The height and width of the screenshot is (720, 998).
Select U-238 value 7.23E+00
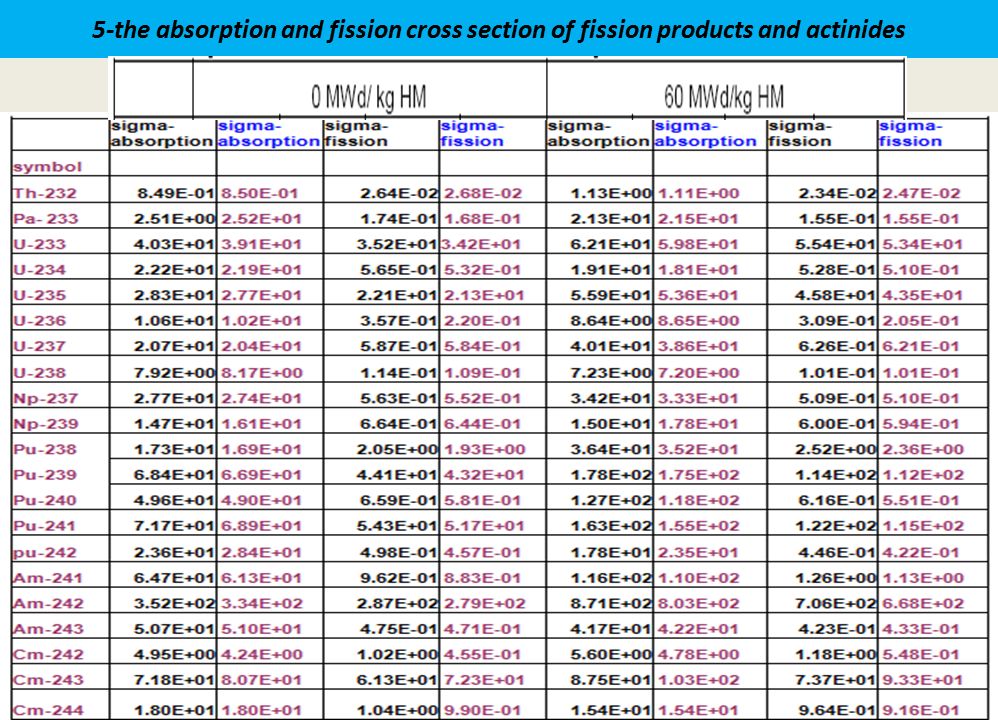pyautogui.click(x=611, y=373)
